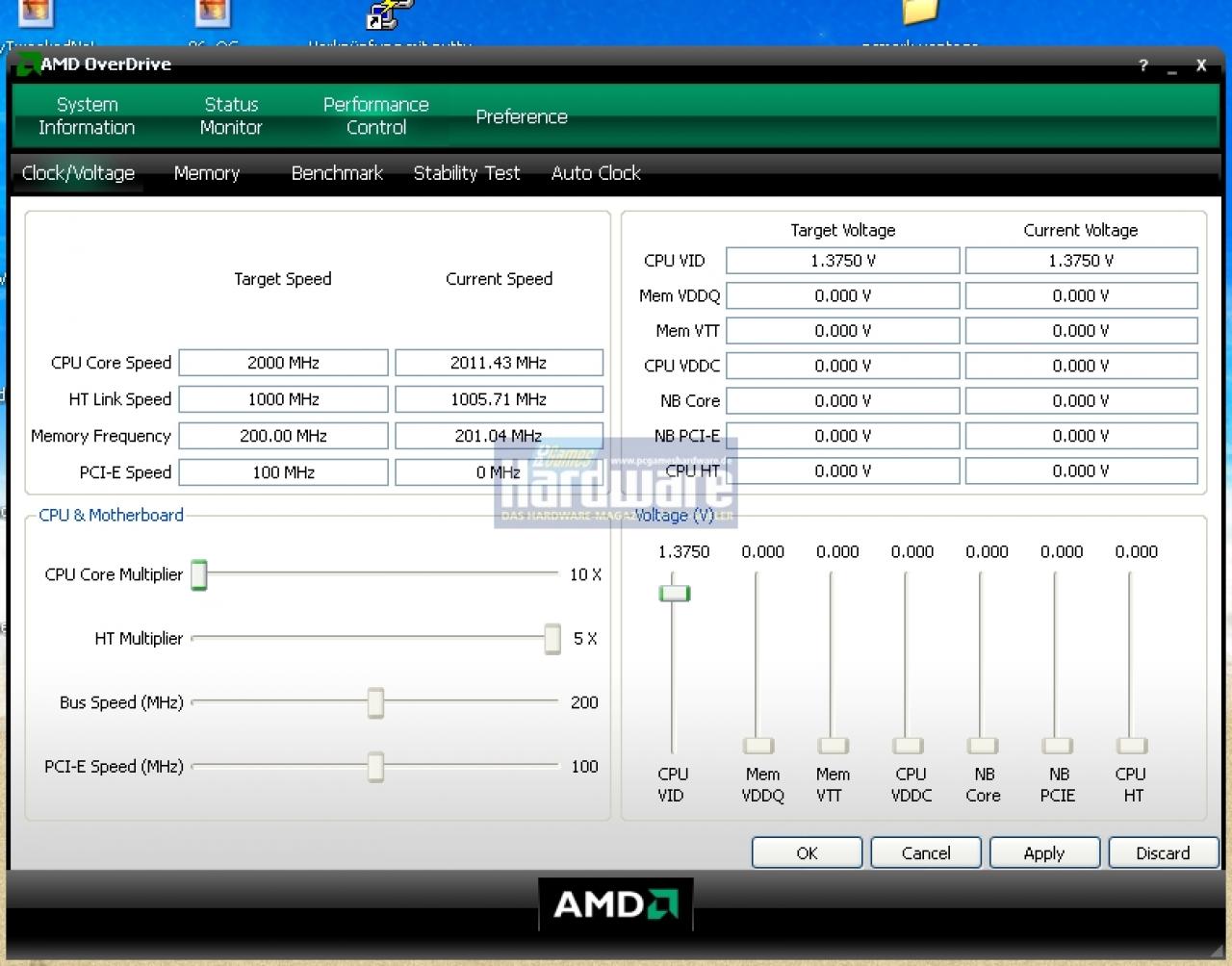Click the NB Core target voltage field
The width and height of the screenshot is (1232, 966).
(x=843, y=401)
